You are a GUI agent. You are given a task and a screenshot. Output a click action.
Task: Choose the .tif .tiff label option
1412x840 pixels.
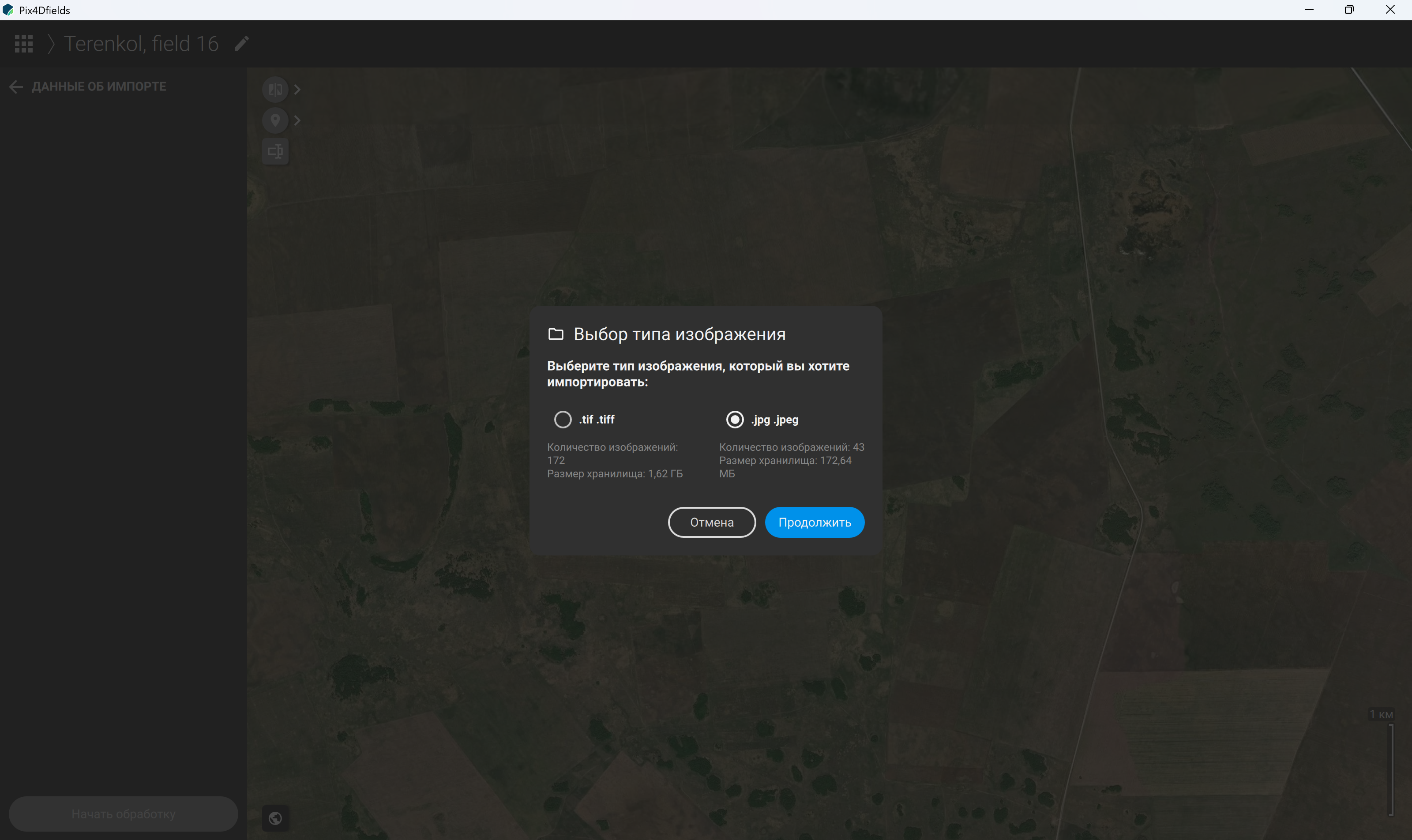pos(597,420)
